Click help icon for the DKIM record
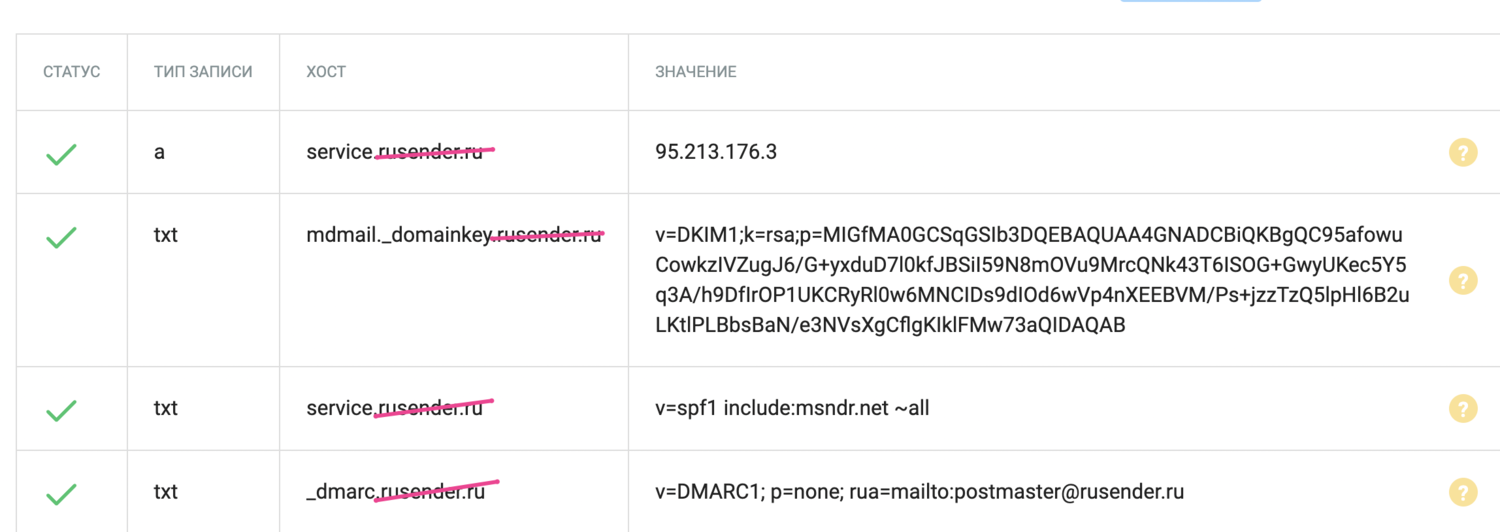The width and height of the screenshot is (1500, 532). (x=1462, y=280)
